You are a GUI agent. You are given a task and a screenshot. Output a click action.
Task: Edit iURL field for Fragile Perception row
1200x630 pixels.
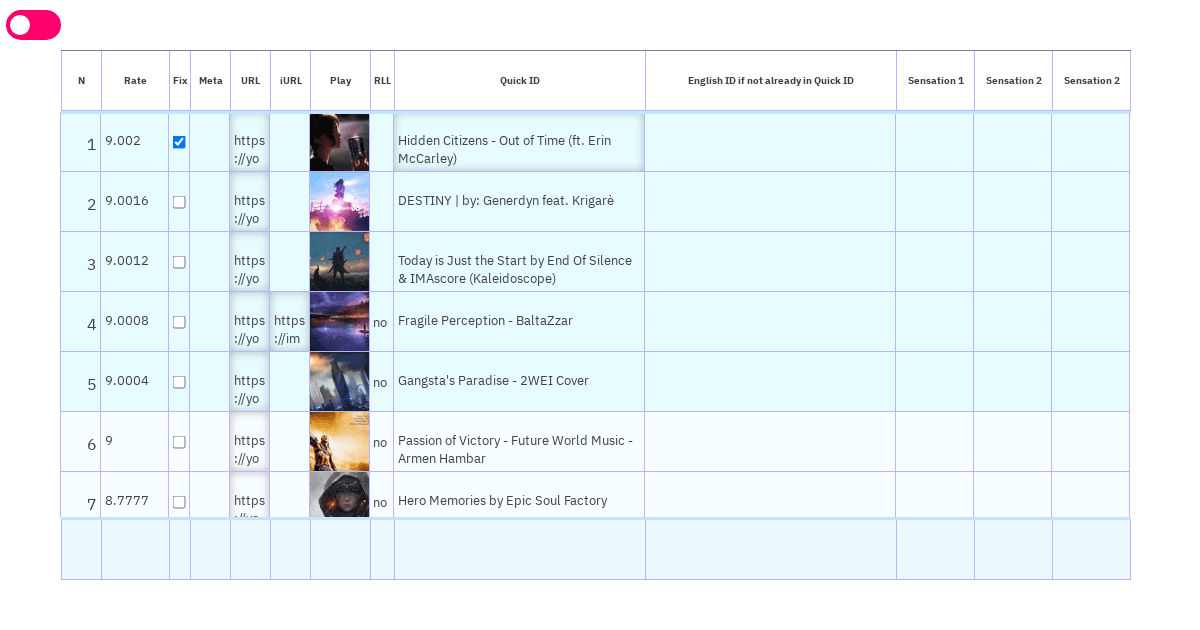coord(289,329)
